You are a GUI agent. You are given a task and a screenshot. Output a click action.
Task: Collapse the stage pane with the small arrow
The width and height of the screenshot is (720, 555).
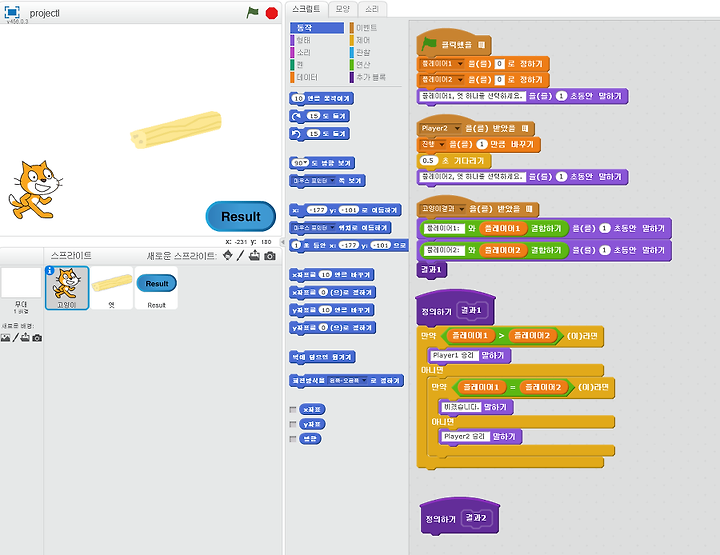pyautogui.click(x=282, y=242)
